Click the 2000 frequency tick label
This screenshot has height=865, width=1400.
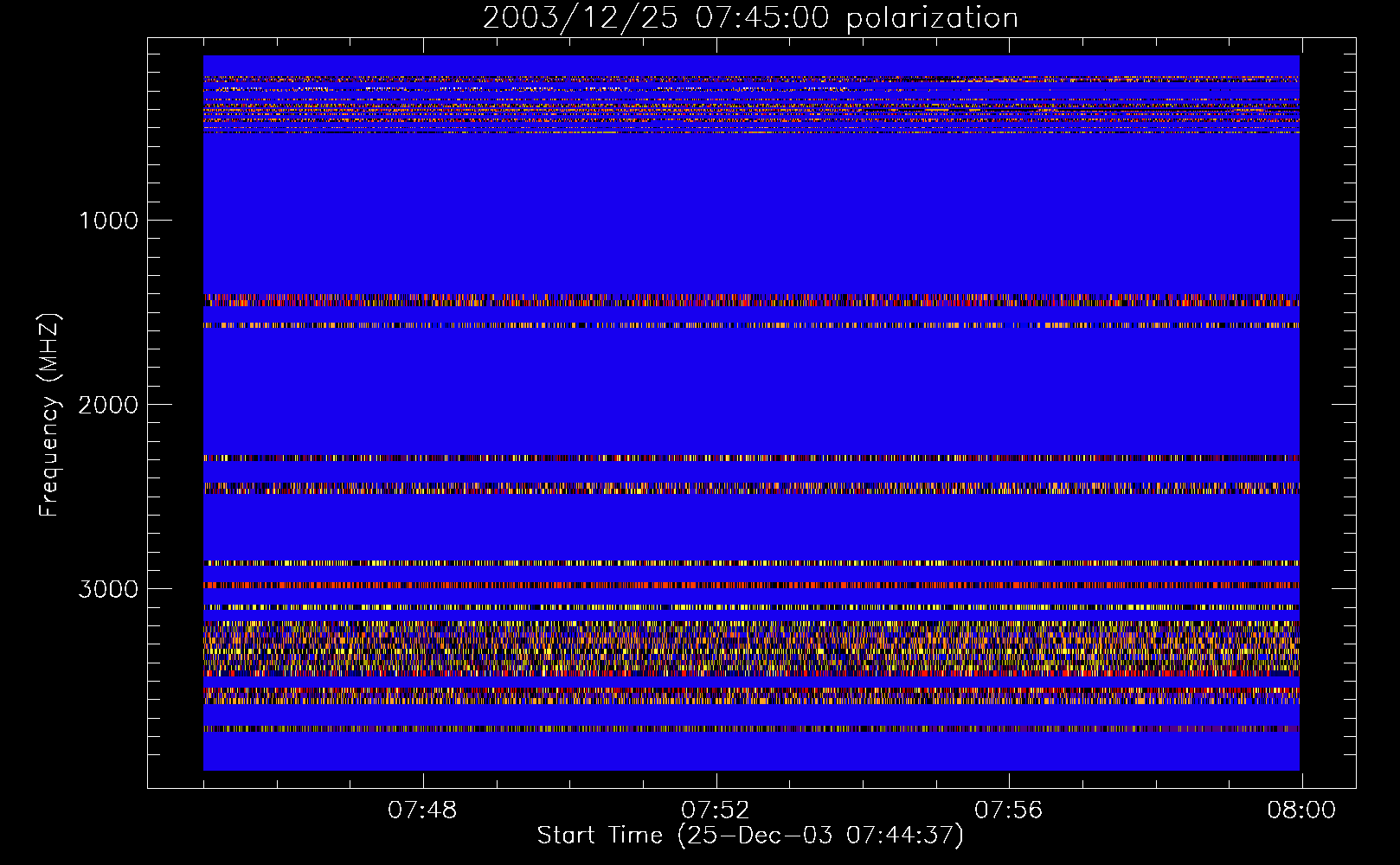click(x=109, y=405)
